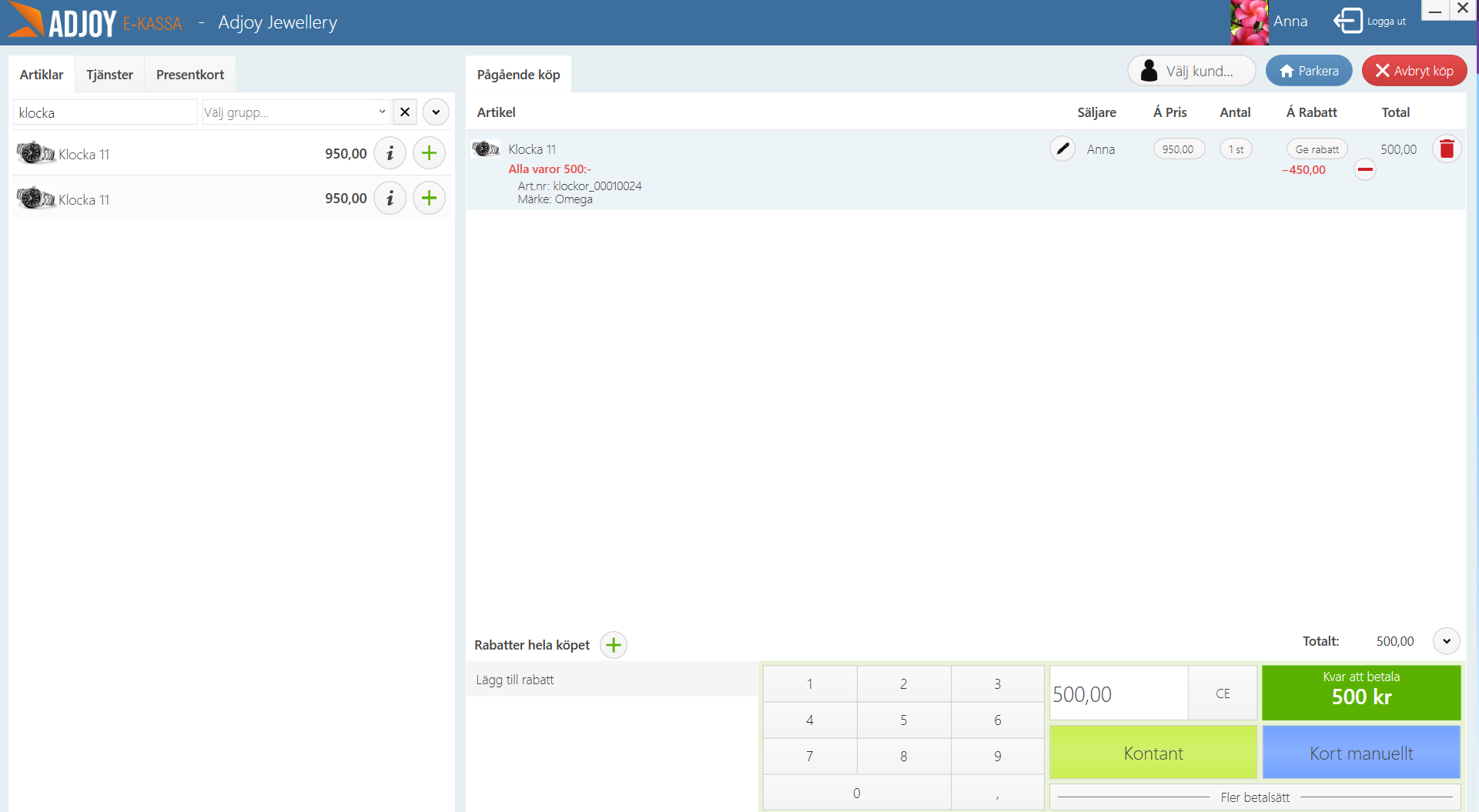Image resolution: width=1479 pixels, height=812 pixels.
Task: Open info for first Klocka 11
Action: [x=390, y=153]
